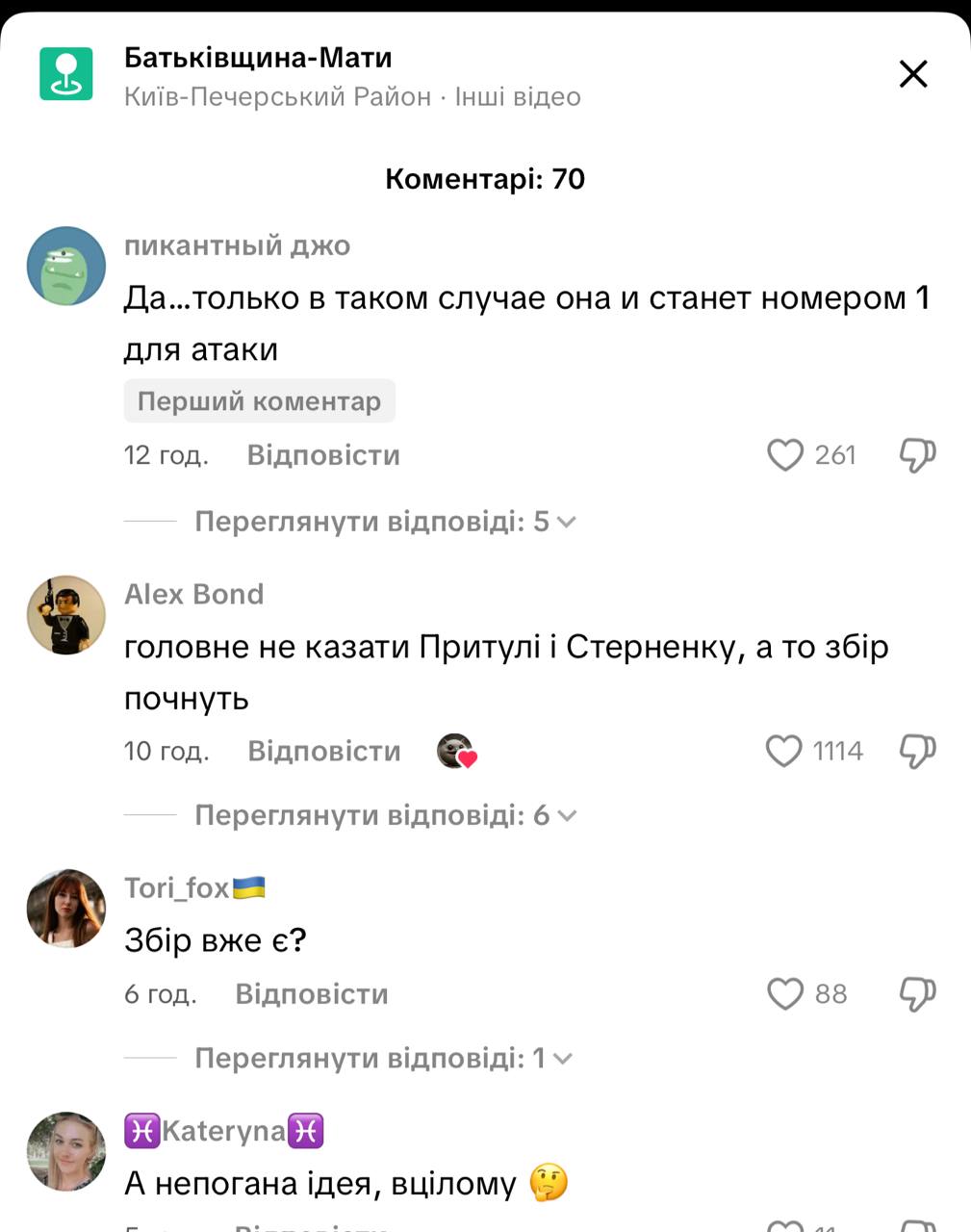Dislike the Alex Bond comment
This screenshot has height=1232, width=971.
917,751
